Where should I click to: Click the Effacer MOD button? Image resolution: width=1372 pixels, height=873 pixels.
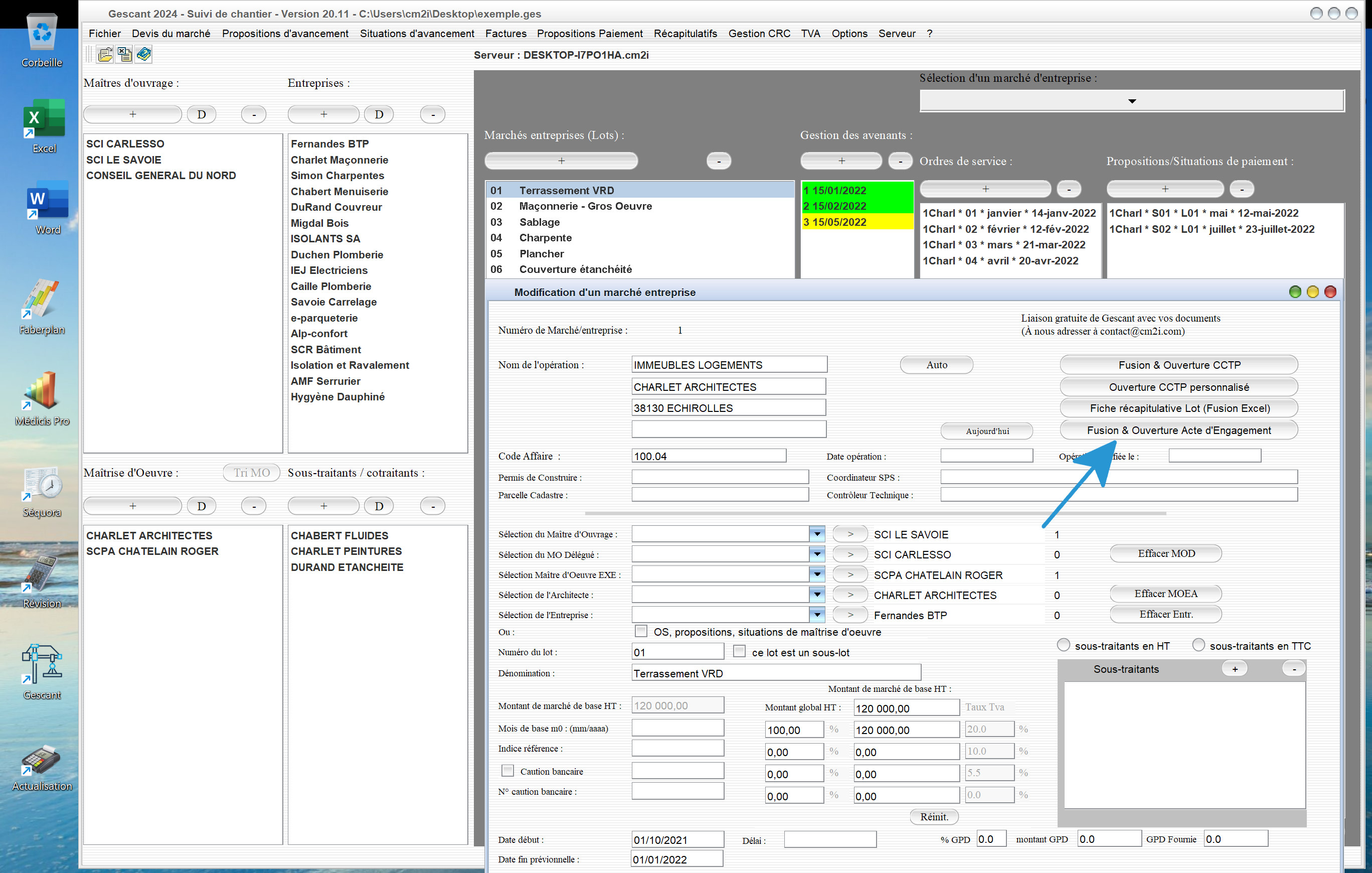(x=1166, y=553)
